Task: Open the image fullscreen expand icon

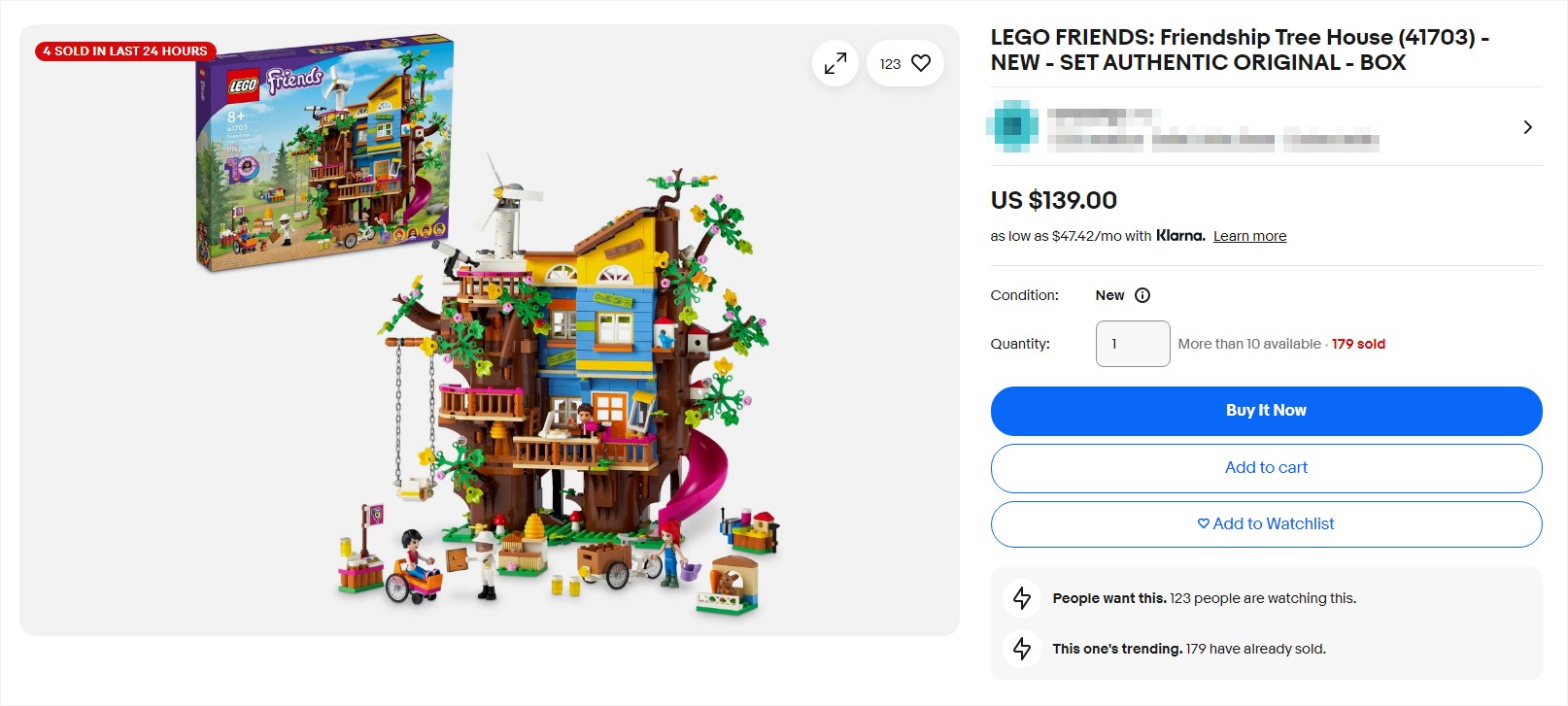Action: pyautogui.click(x=834, y=63)
